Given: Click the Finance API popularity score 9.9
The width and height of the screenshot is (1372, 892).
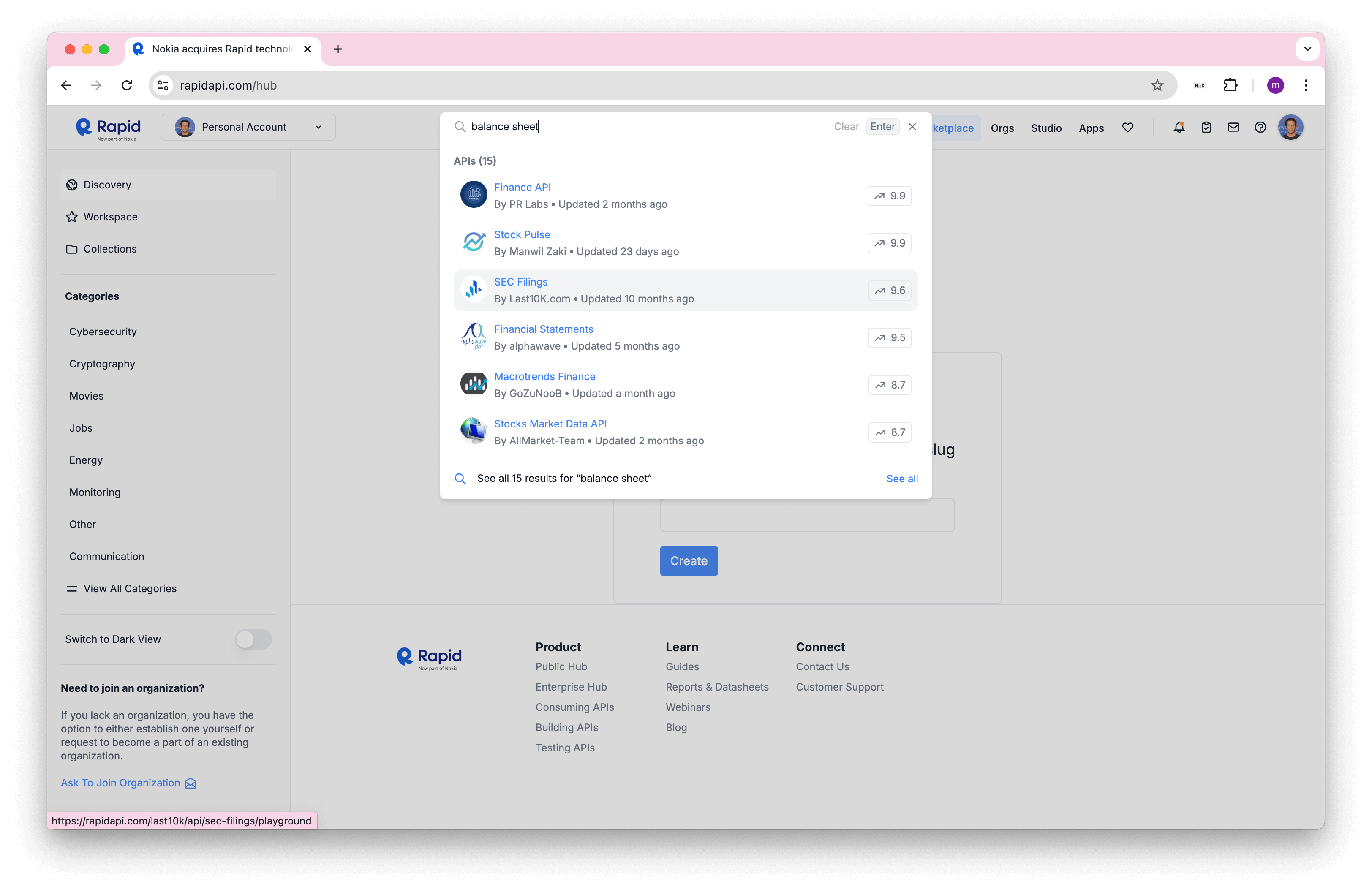Looking at the screenshot, I should pyautogui.click(x=890, y=196).
